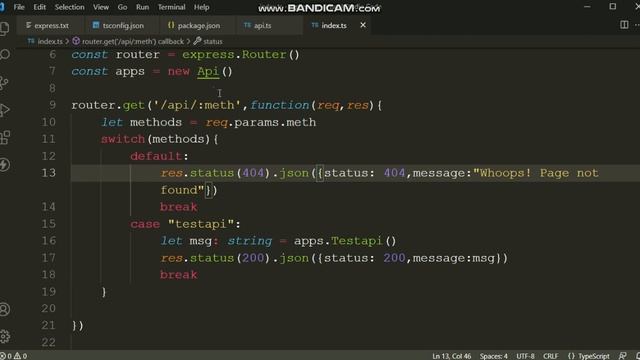640x360 pixels.
Task: Open the Edit menu
Action: click(x=40, y=7)
